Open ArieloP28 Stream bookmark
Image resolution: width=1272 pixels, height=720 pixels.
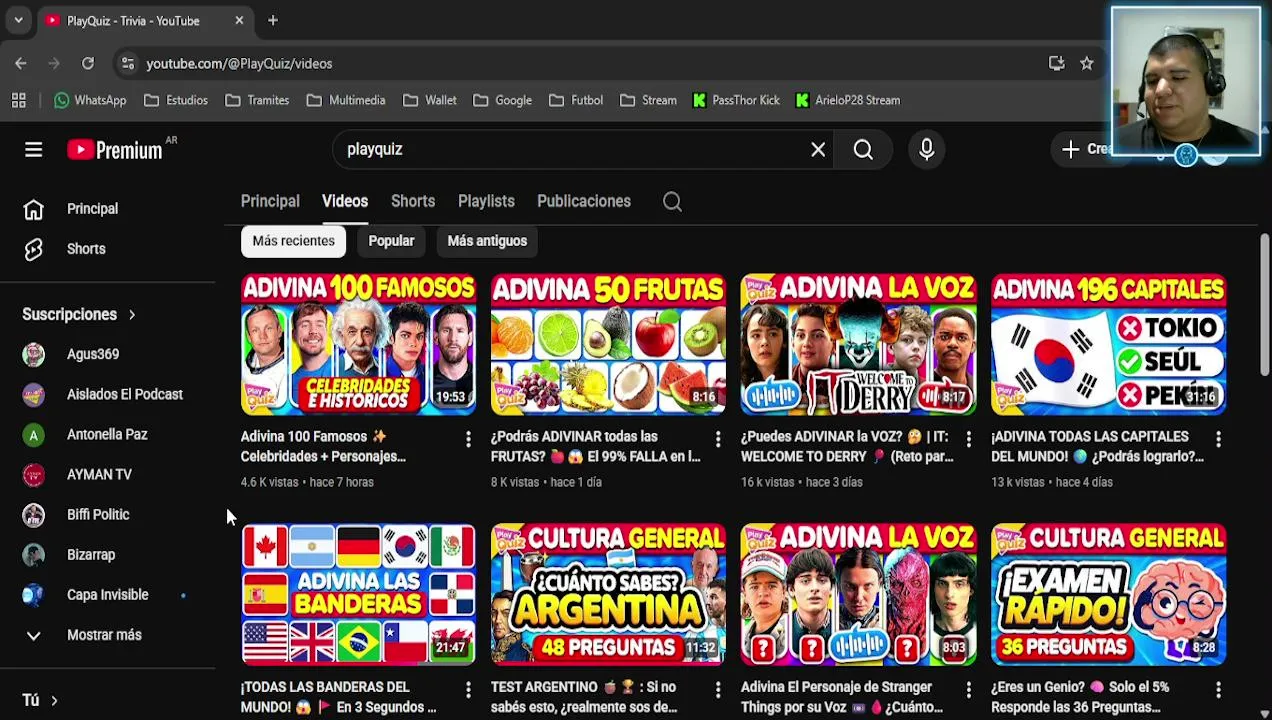(x=848, y=100)
